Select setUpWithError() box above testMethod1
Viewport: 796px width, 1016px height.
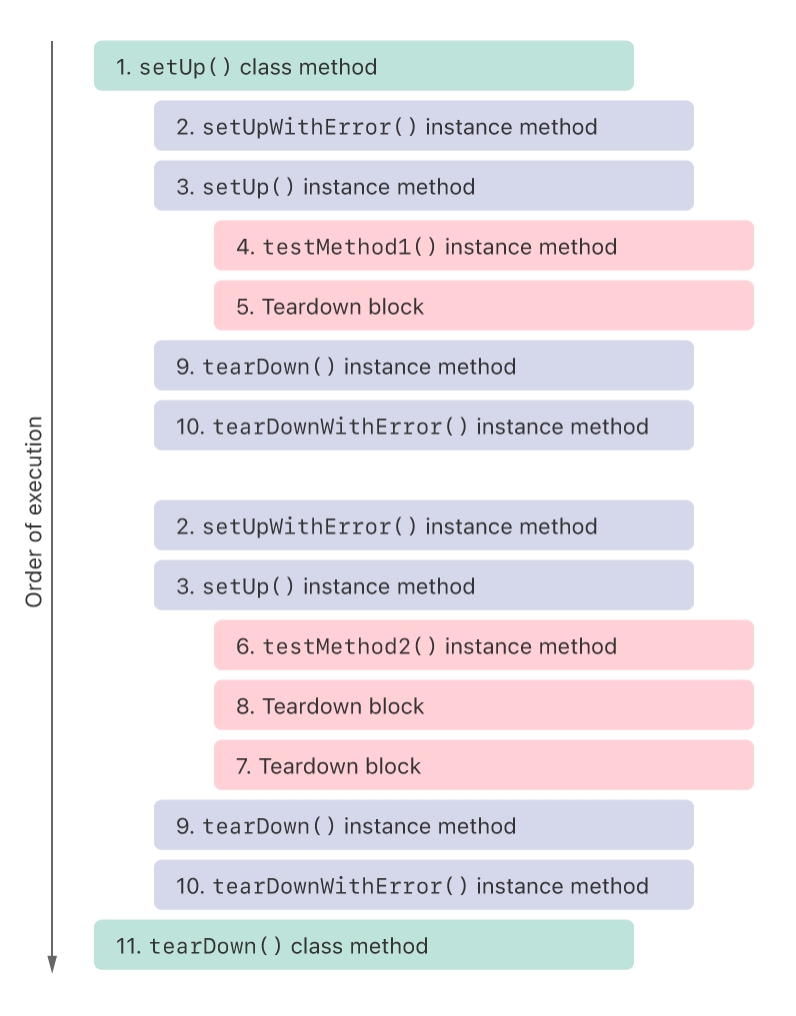[424, 126]
